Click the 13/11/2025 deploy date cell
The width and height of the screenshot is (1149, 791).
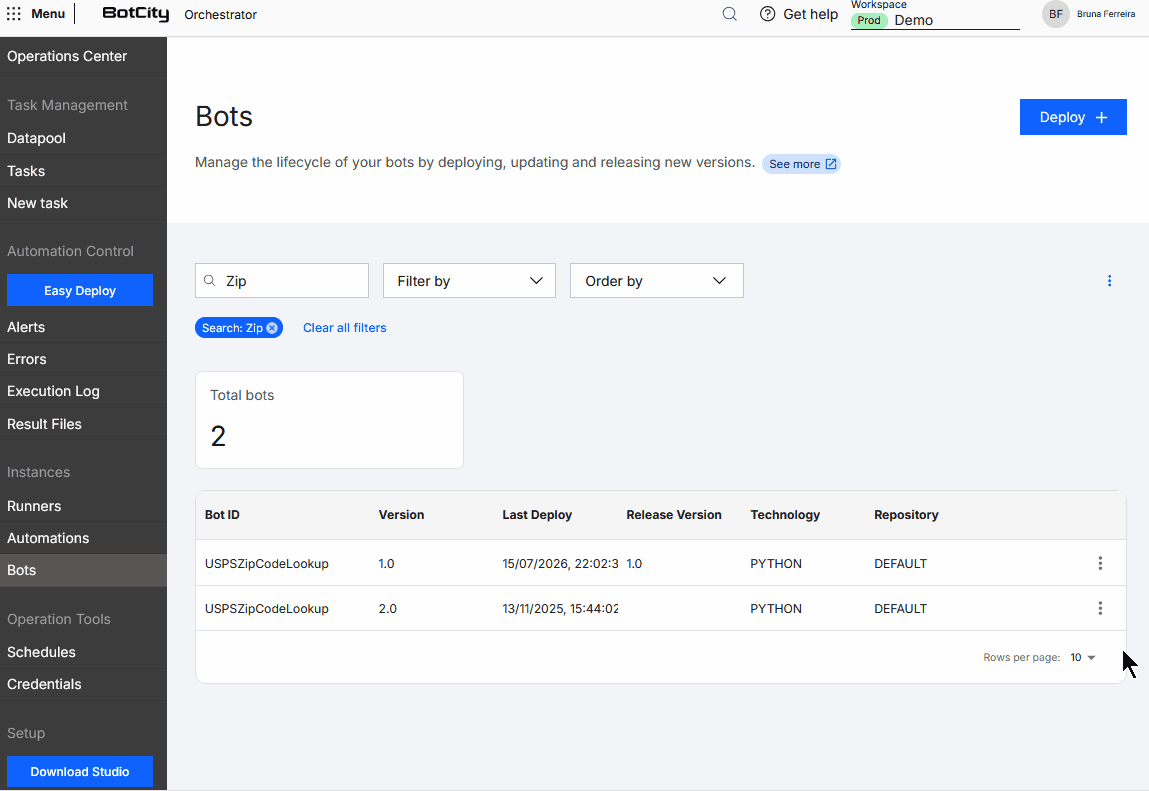(560, 608)
